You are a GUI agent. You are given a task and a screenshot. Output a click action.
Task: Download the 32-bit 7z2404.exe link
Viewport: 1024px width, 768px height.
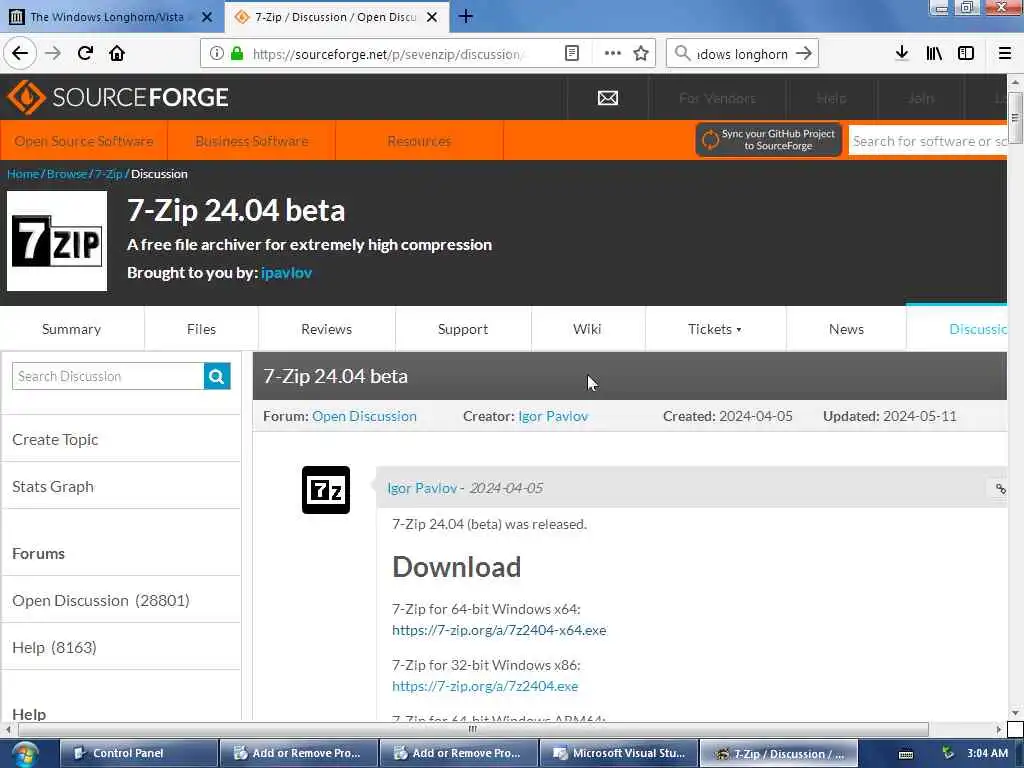pos(485,686)
